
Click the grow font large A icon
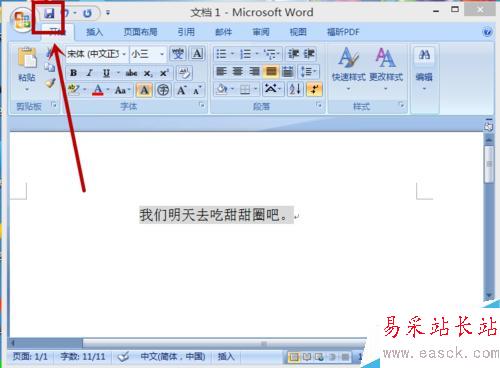tap(181, 90)
